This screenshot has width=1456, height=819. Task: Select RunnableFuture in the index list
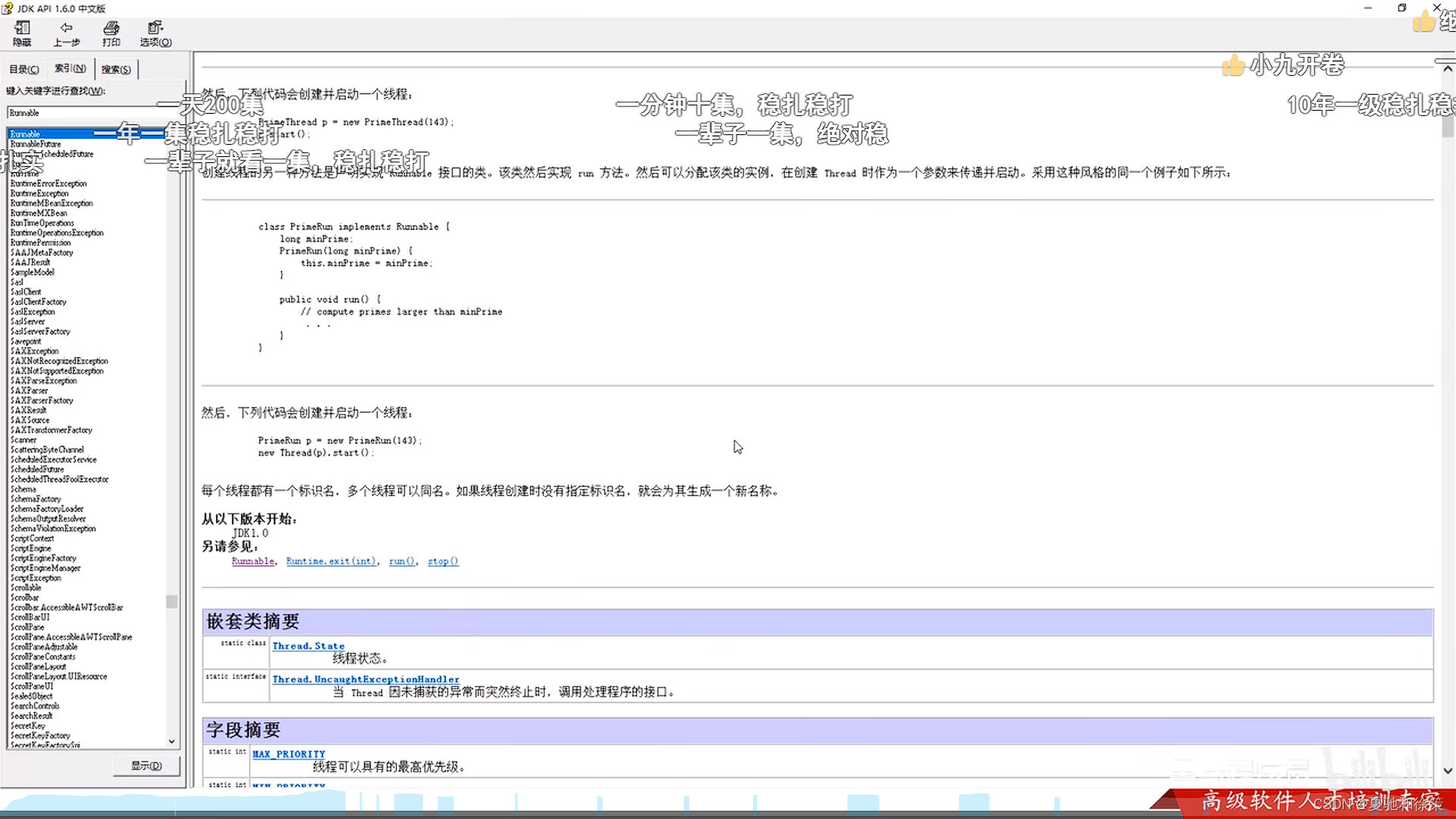tap(36, 144)
